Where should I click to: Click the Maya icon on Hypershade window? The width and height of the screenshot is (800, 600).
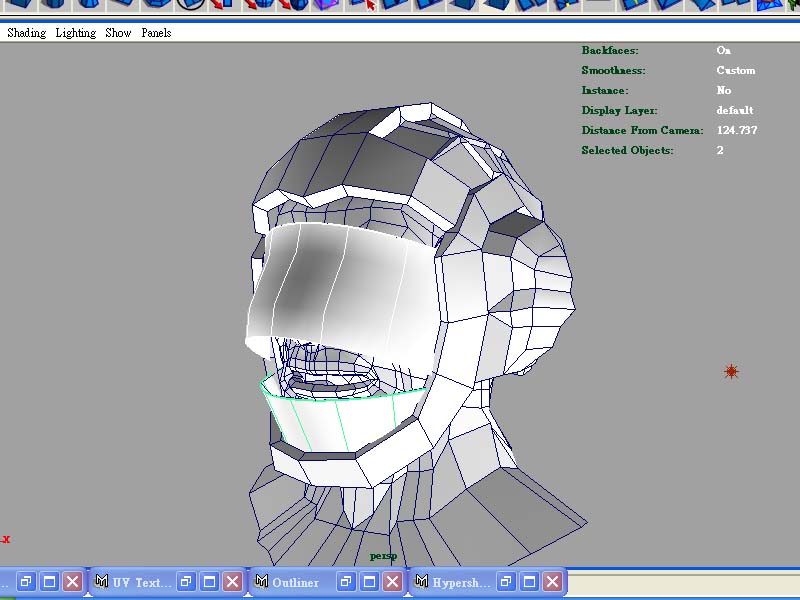click(x=422, y=581)
